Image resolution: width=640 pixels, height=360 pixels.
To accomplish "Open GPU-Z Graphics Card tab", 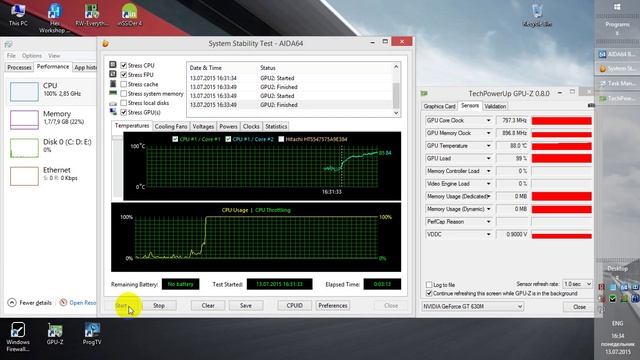I will tap(439, 106).
